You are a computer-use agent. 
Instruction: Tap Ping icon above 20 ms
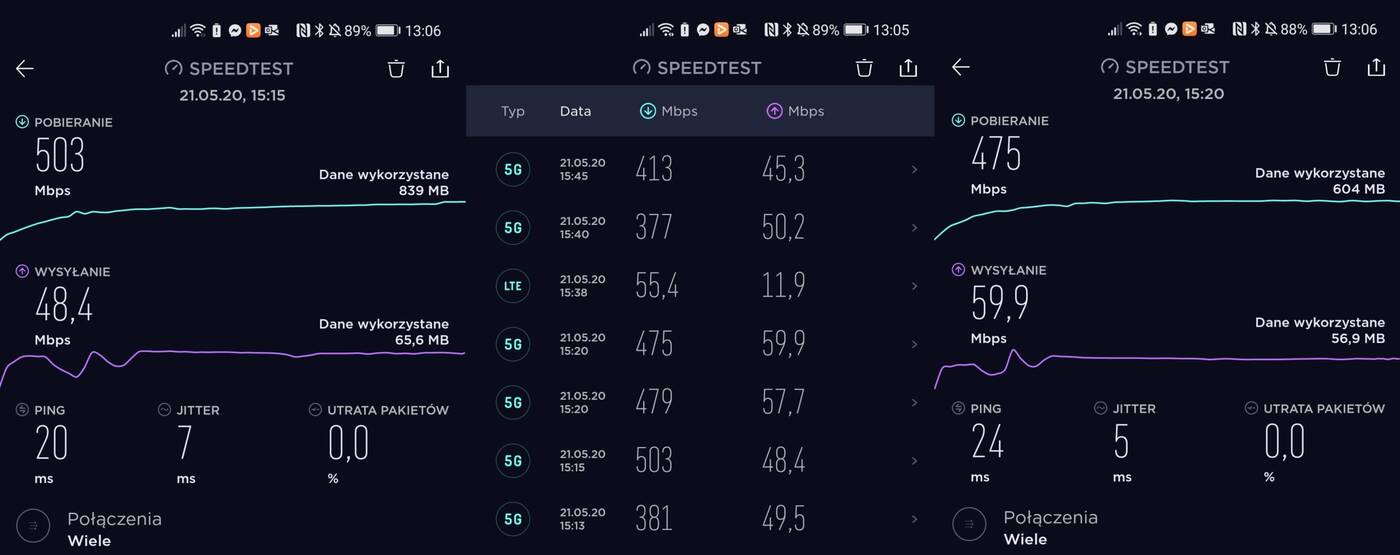click(22, 410)
